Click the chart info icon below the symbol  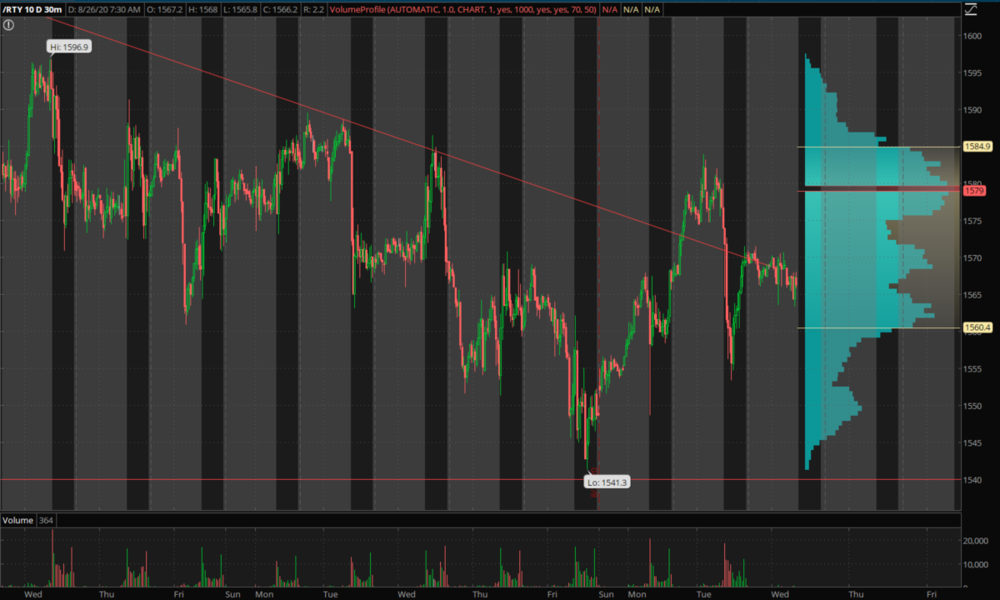tap(8, 25)
